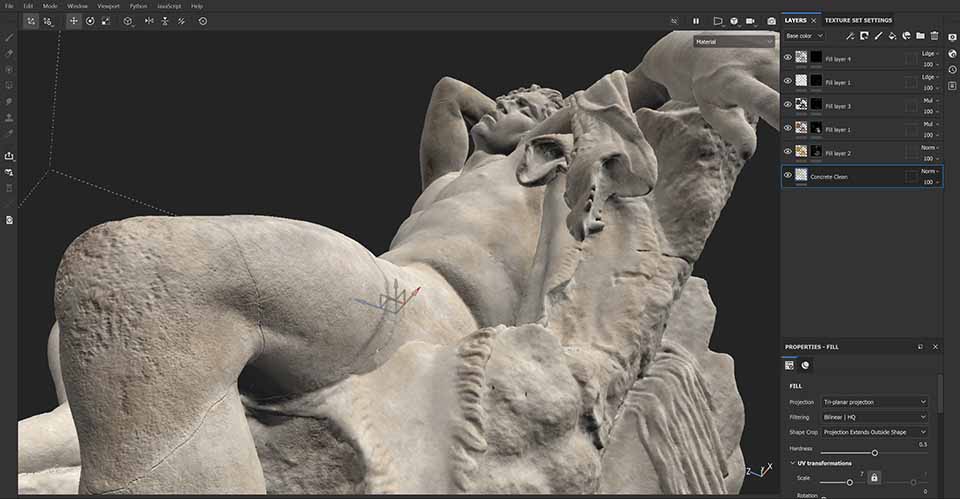Open the Shader settings globe icon on right dock
The height and width of the screenshot is (499, 960).
(x=952, y=54)
